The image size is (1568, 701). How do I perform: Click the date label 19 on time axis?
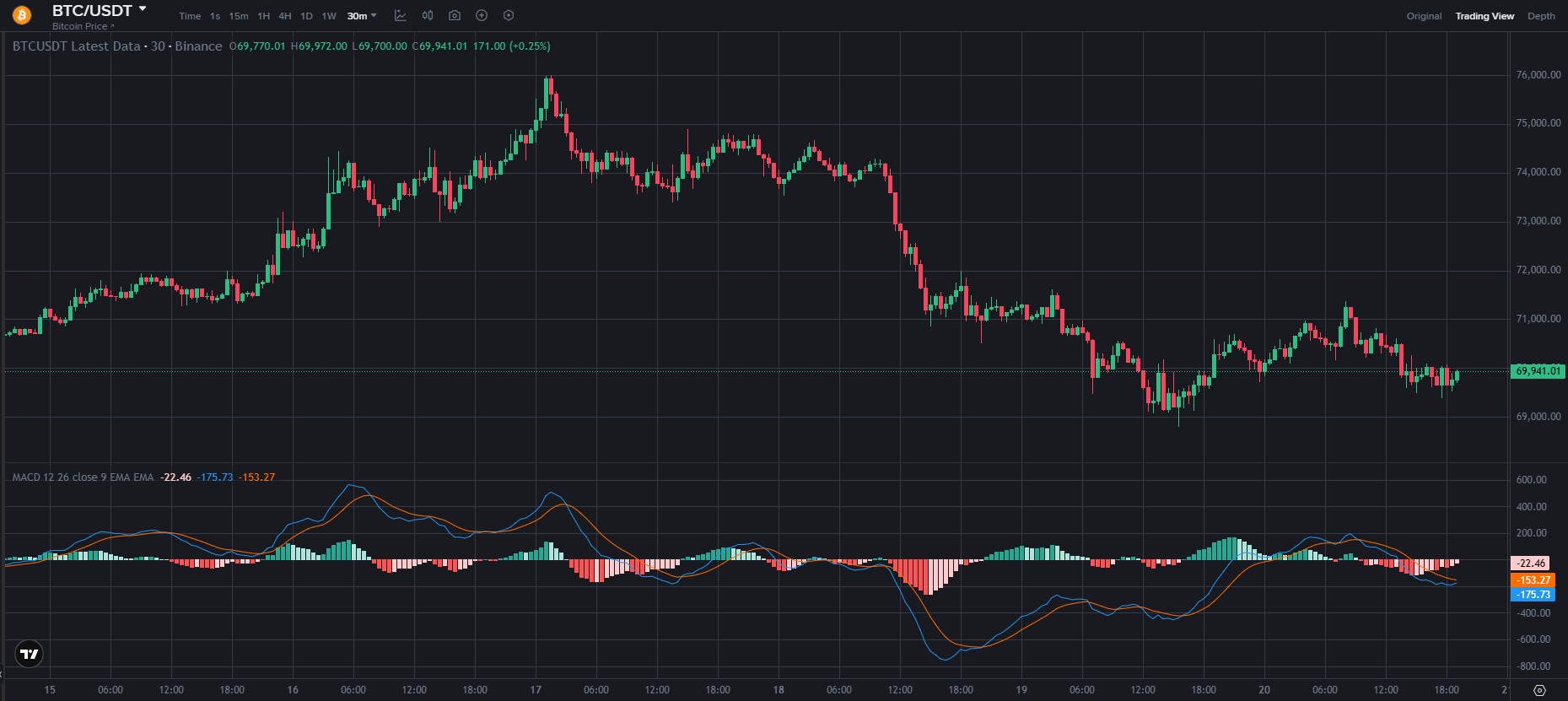point(1021,690)
